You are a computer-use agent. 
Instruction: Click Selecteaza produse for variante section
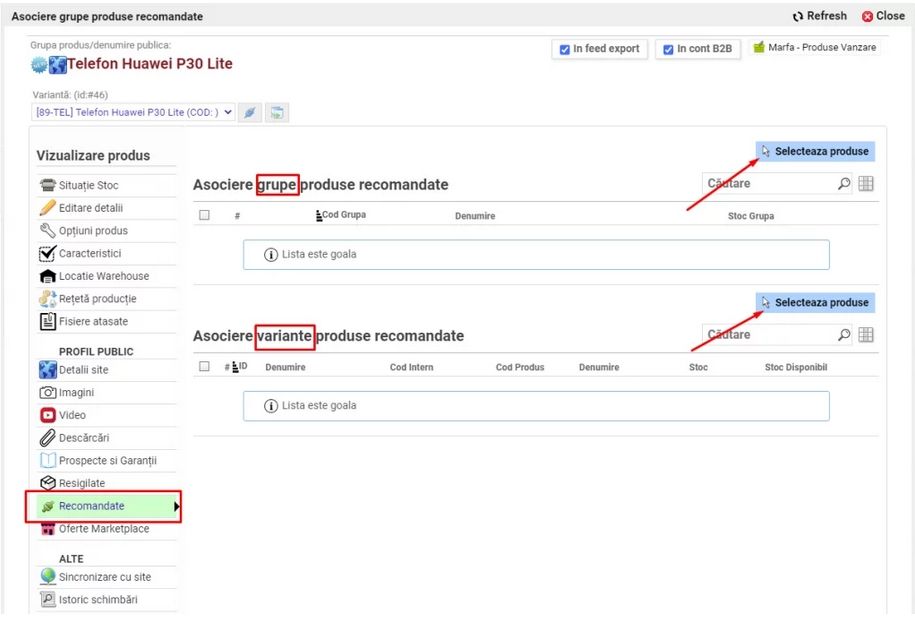pyautogui.click(x=814, y=302)
